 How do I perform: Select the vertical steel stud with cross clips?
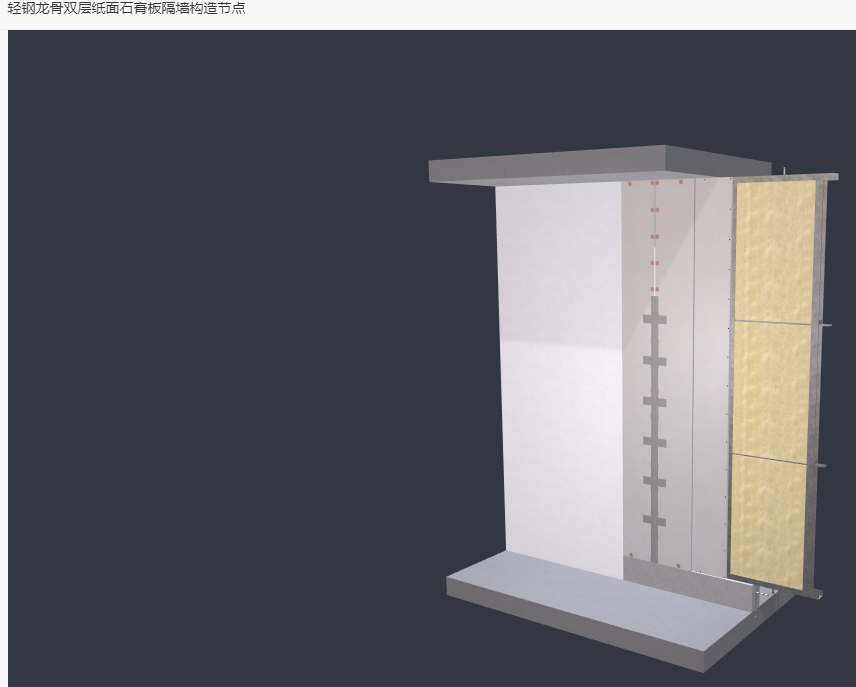pyautogui.click(x=655, y=429)
